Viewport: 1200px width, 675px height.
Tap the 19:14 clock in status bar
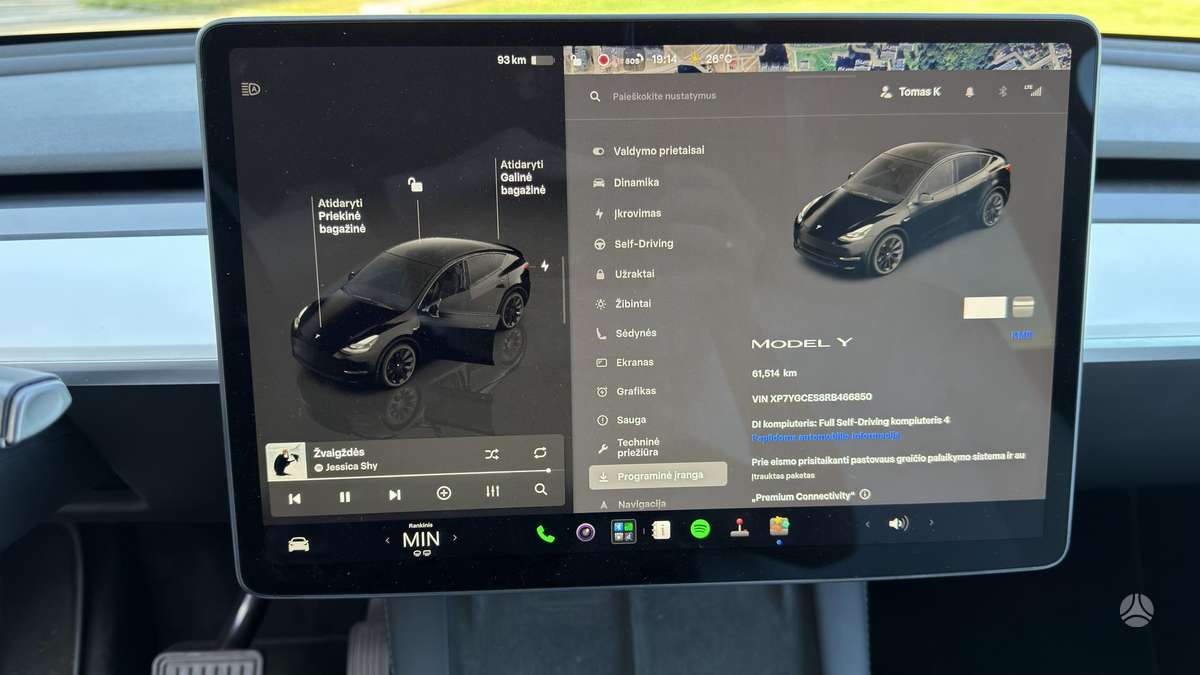coord(663,59)
